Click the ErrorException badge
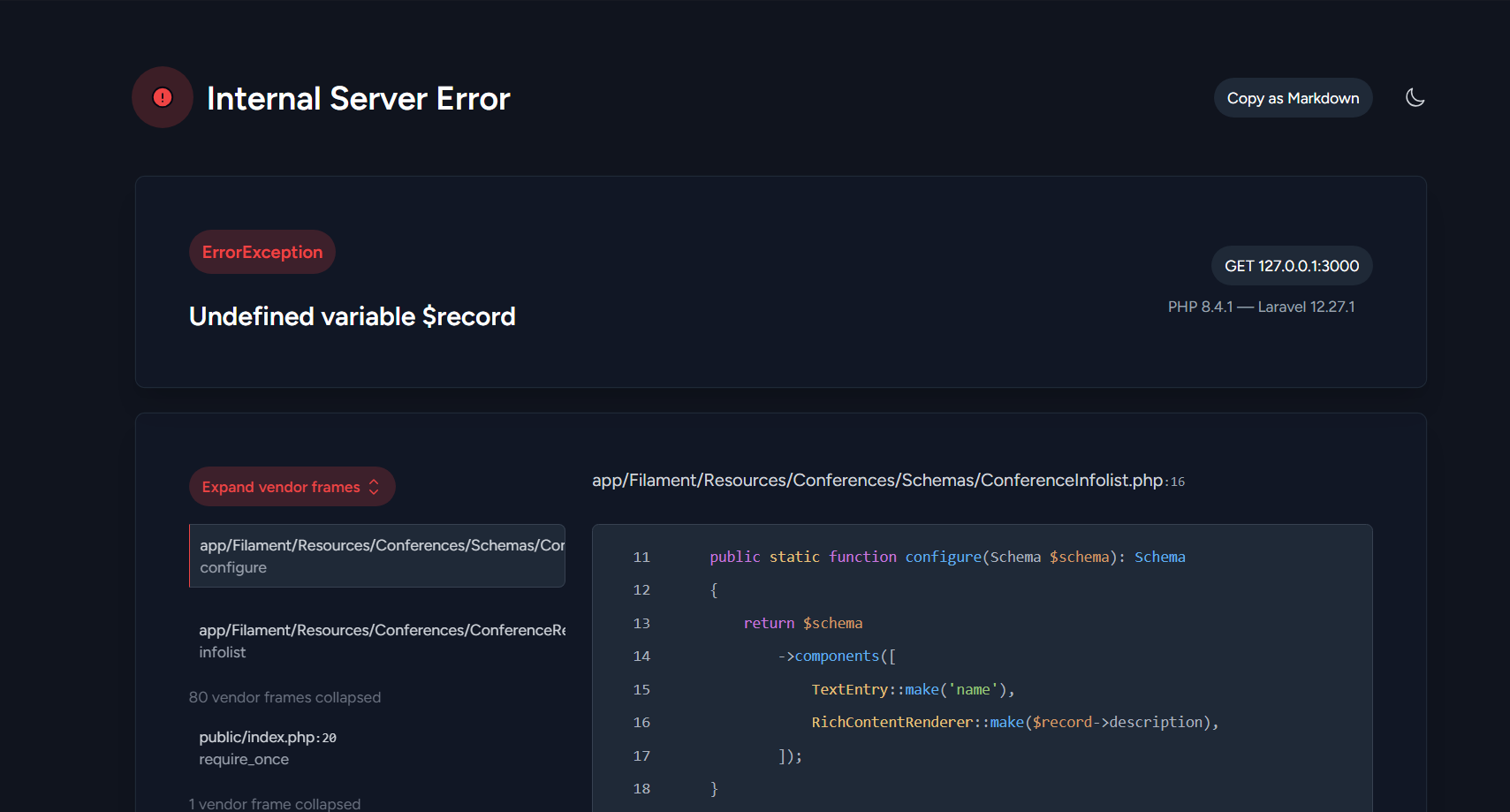Screen dimensions: 1510x812 point(262,252)
